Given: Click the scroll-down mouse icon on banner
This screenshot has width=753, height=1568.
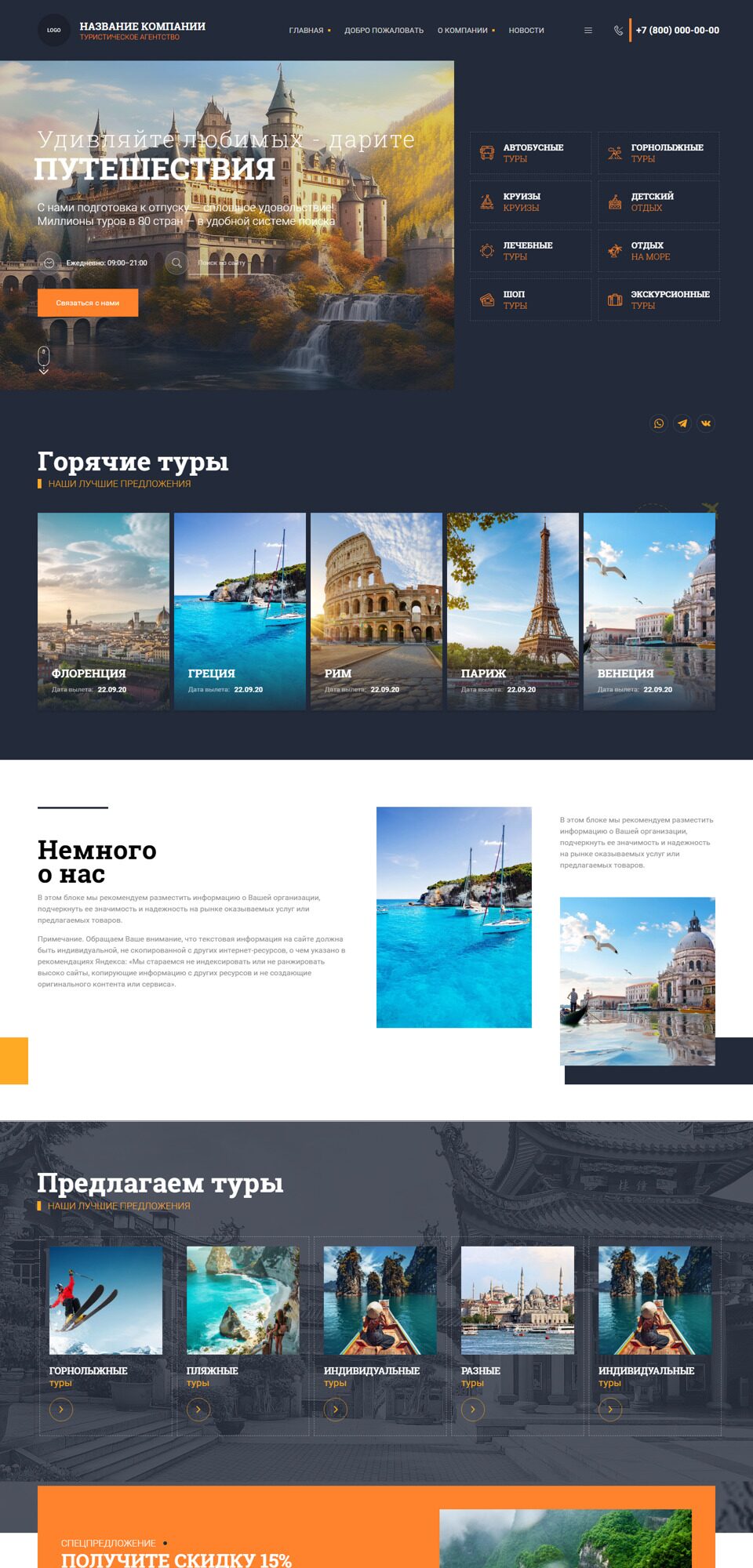Looking at the screenshot, I should tap(44, 359).
